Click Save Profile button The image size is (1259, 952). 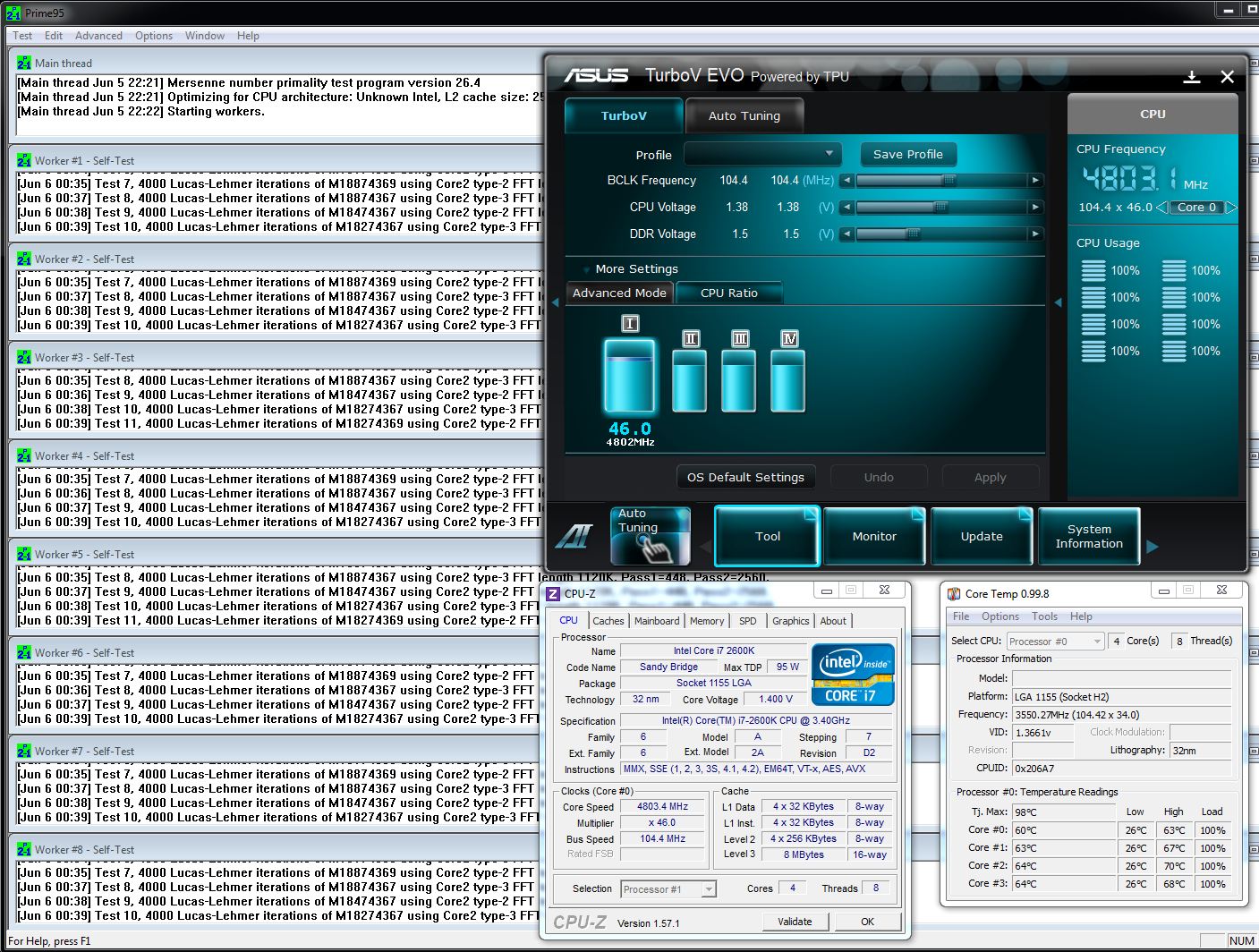click(x=908, y=155)
